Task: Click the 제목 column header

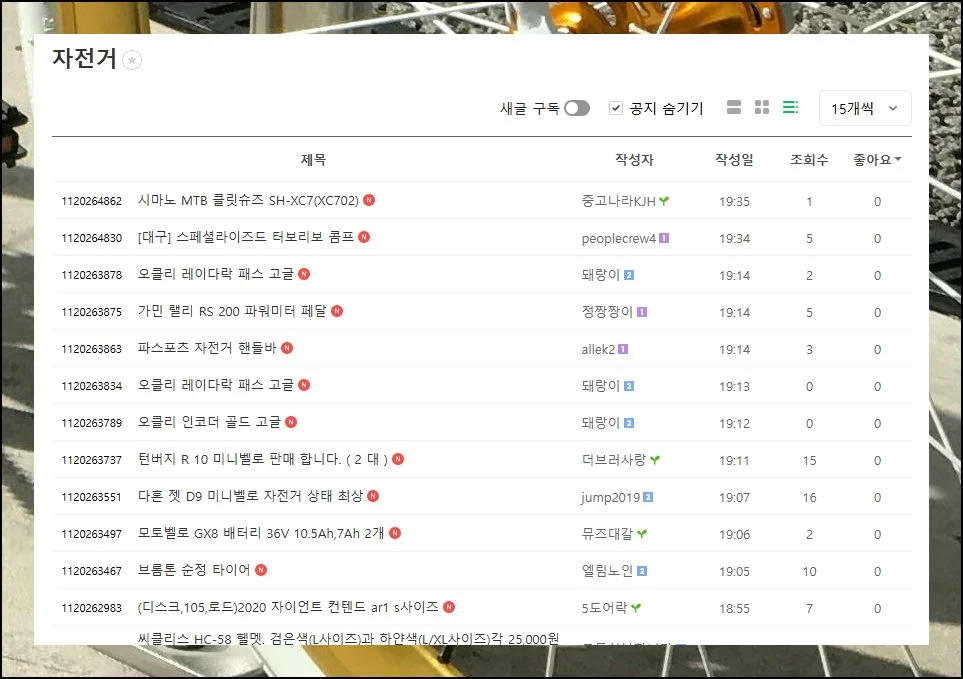Action: pyautogui.click(x=313, y=160)
